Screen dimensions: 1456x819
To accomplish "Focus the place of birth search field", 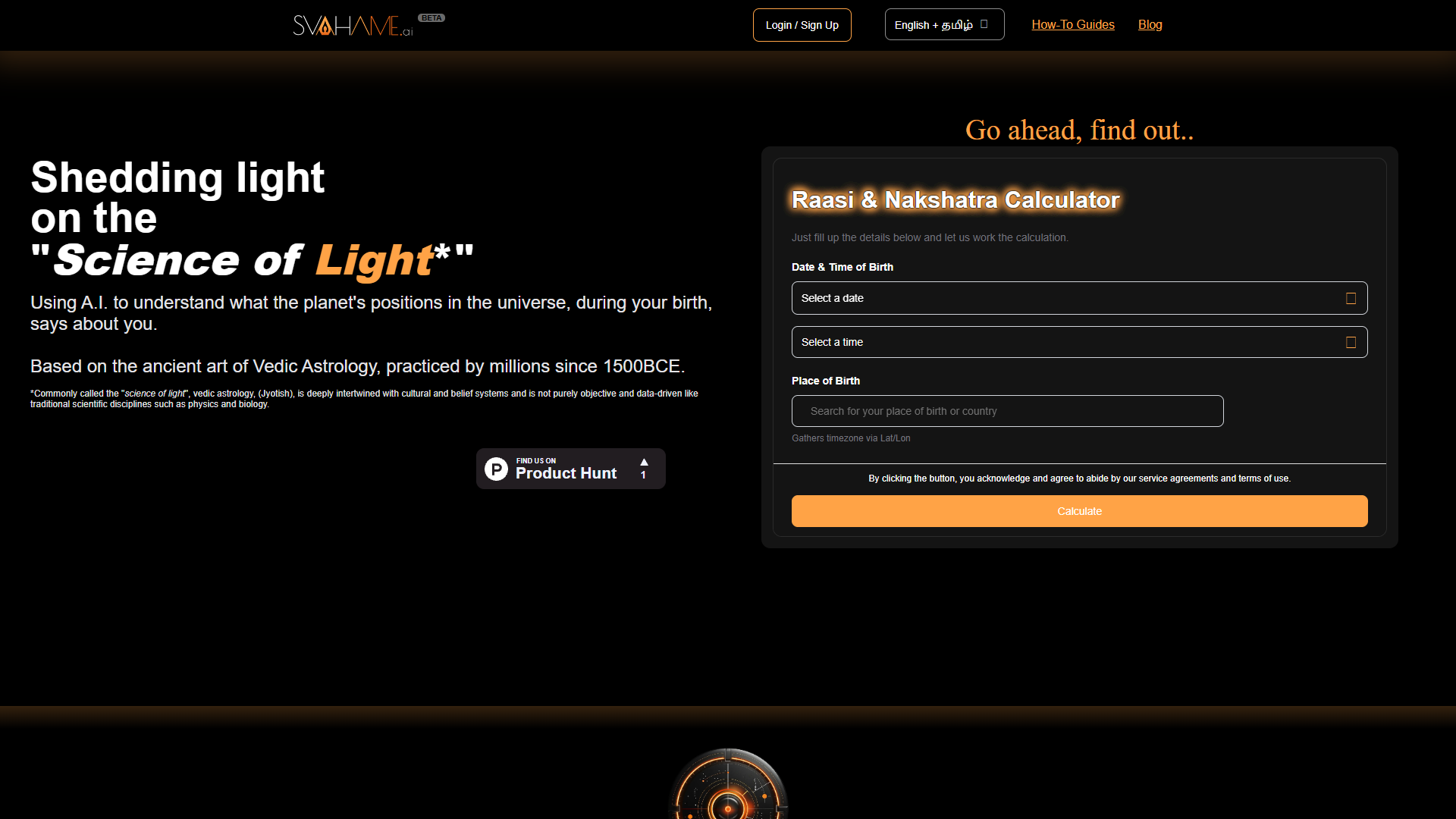I will pos(1007,411).
